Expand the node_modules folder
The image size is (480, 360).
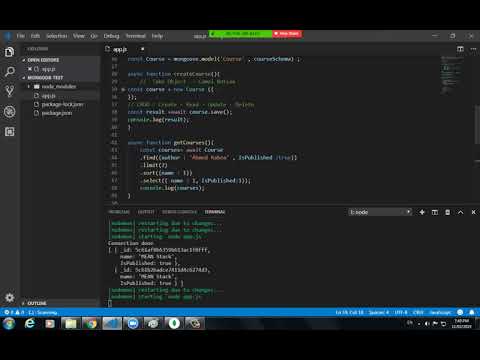coord(58,86)
